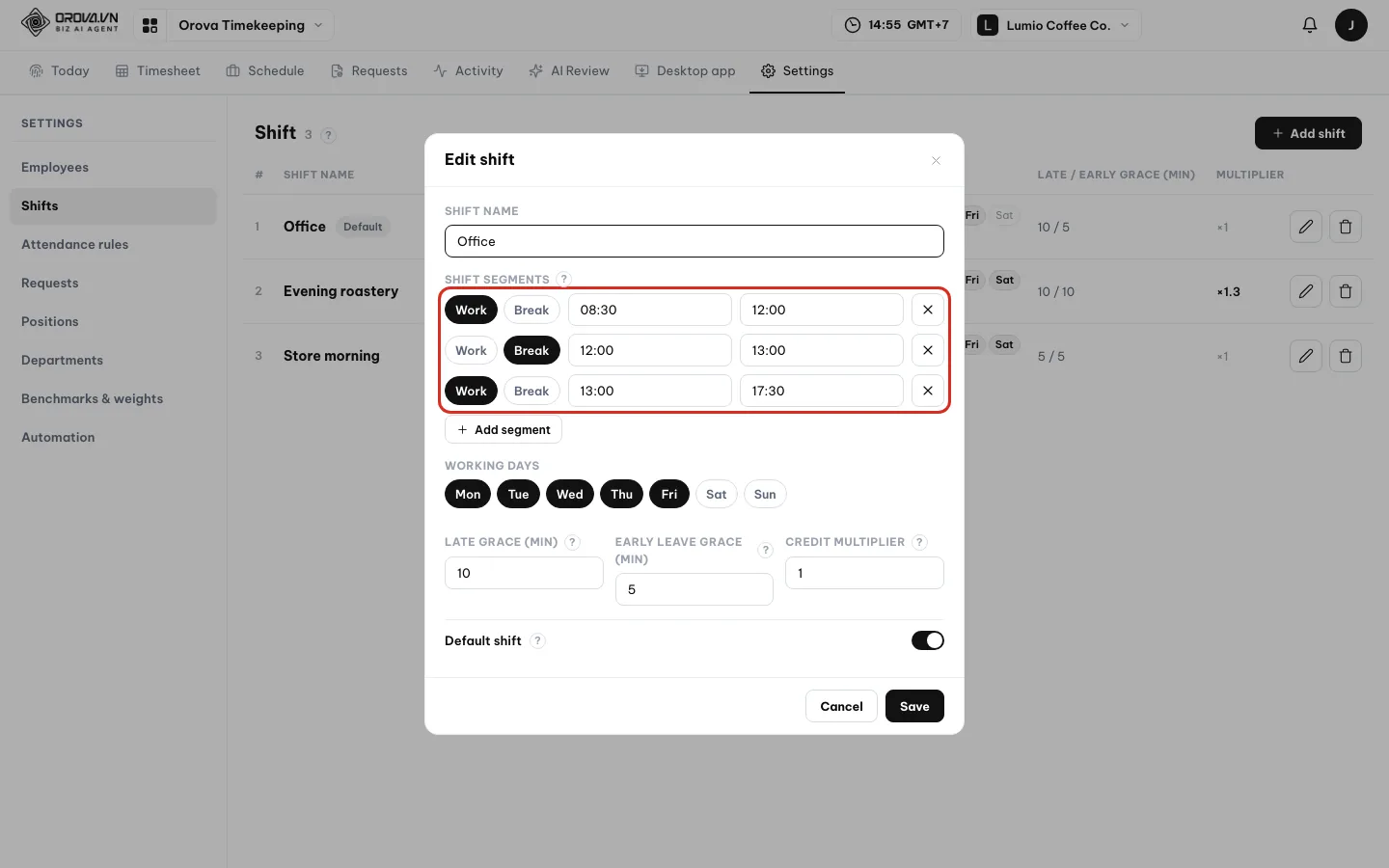Viewport: 1389px width, 868px height.
Task: Open the notifications bell
Action: click(1309, 25)
